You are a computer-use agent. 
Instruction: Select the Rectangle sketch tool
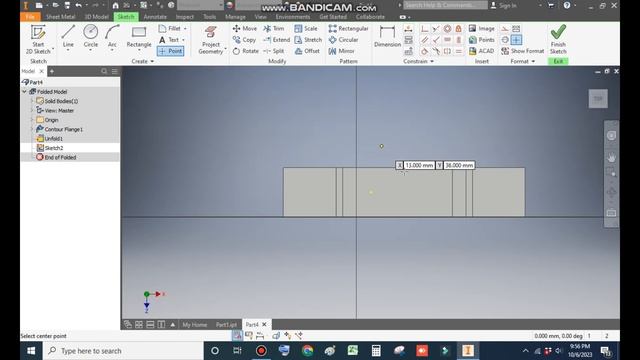pos(139,37)
